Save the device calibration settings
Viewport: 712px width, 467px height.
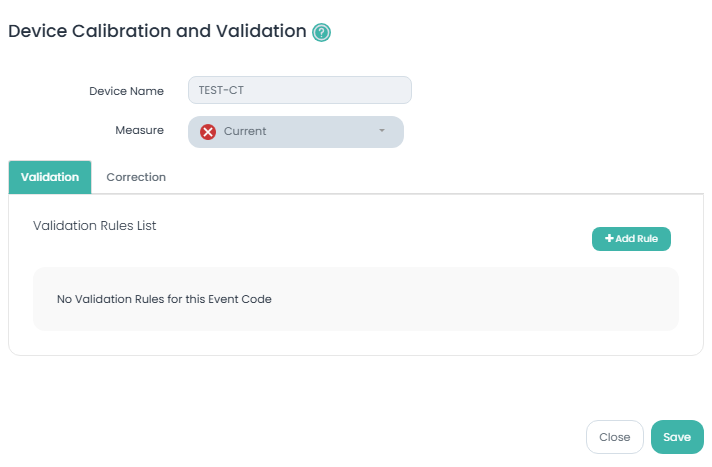pyautogui.click(x=677, y=437)
